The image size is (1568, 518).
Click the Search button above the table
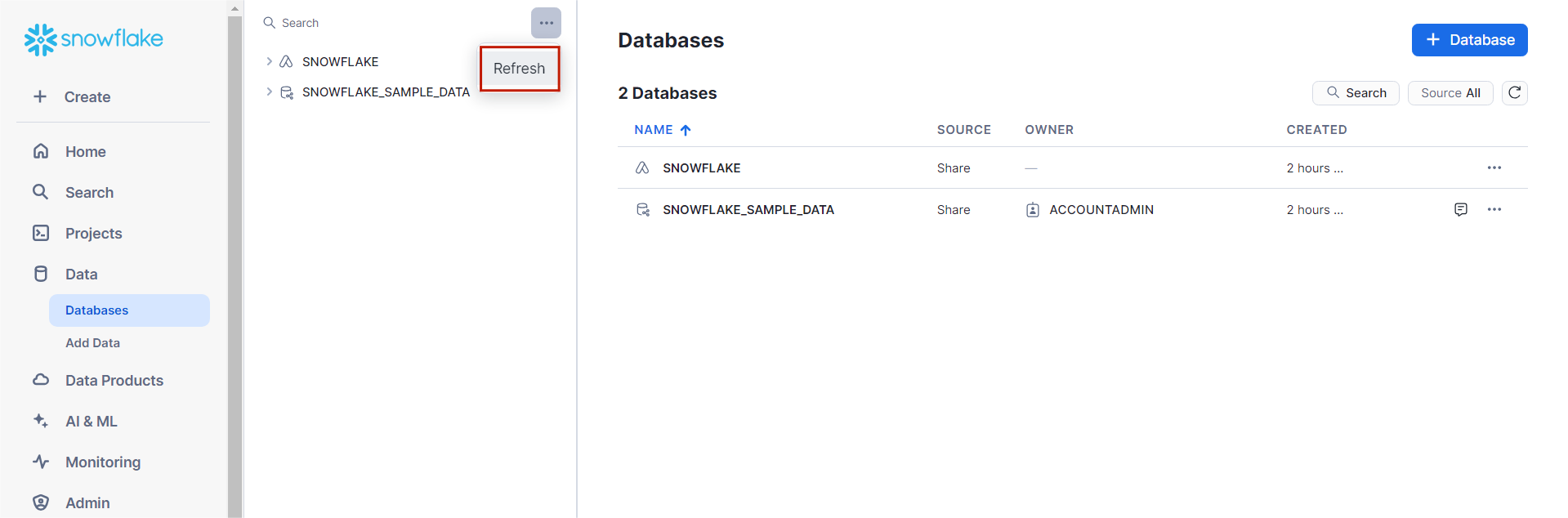[1356, 93]
